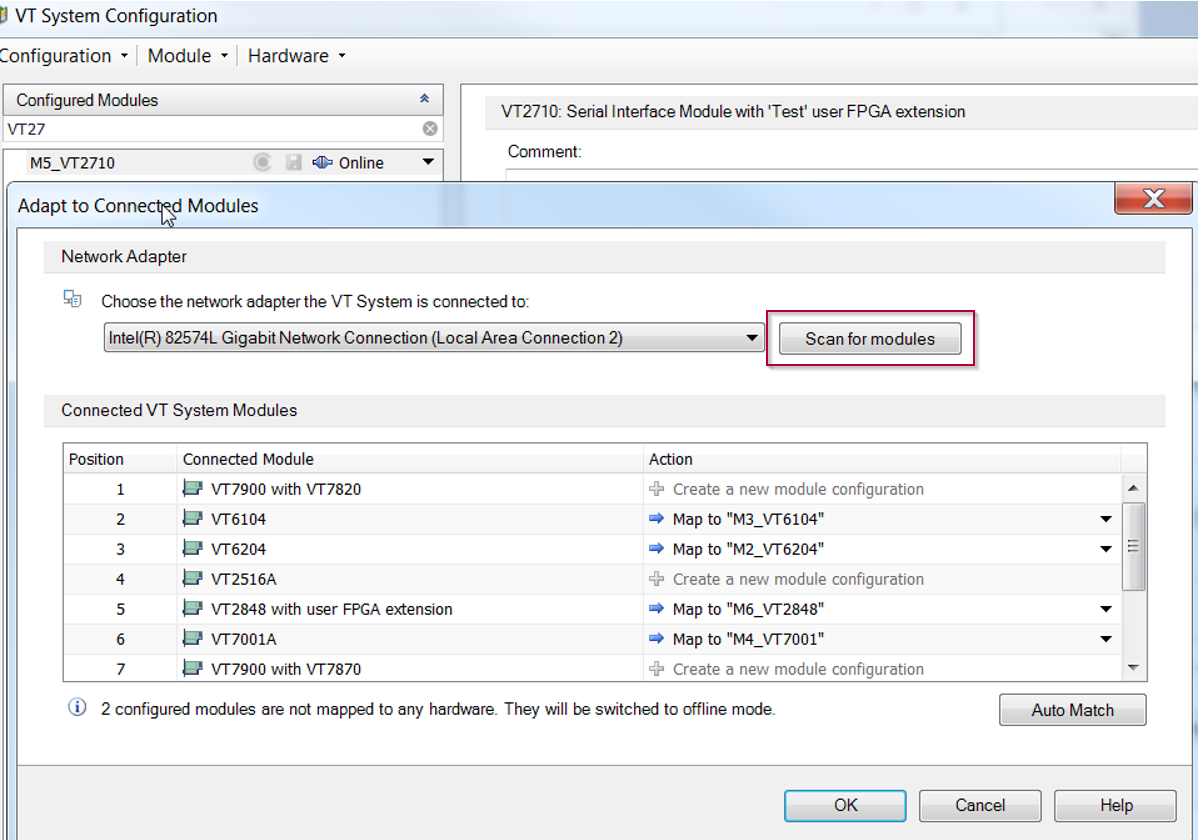
Task: Click the VT2516A module icon
Action: pos(192,579)
